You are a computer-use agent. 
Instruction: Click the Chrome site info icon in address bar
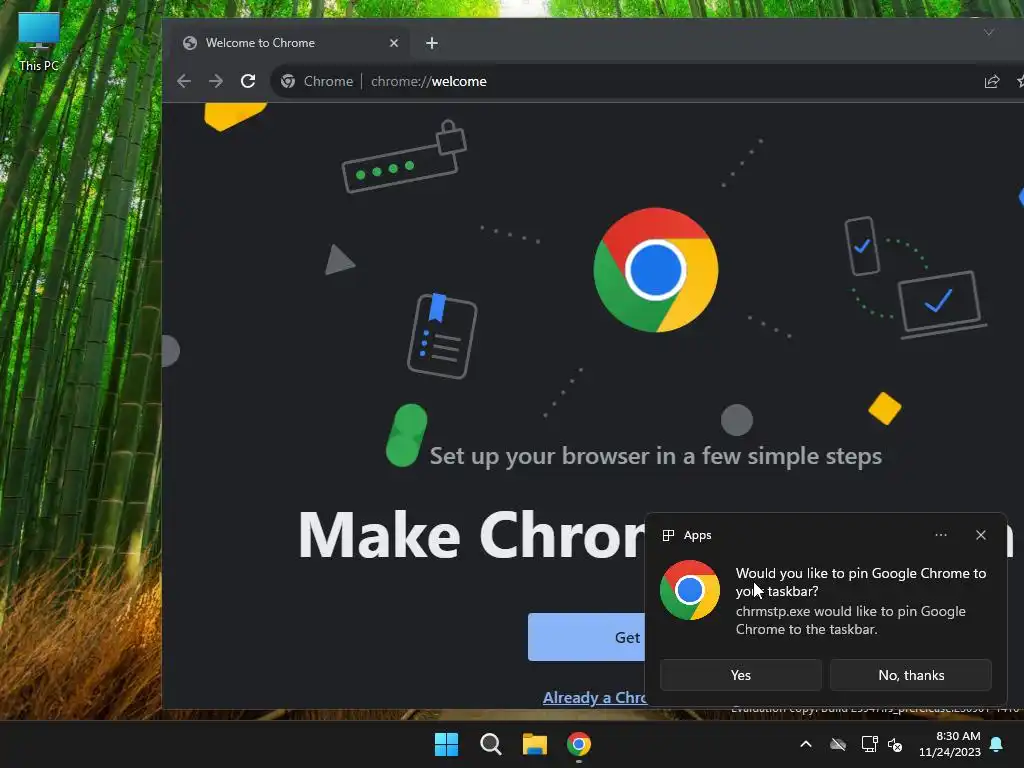[287, 82]
